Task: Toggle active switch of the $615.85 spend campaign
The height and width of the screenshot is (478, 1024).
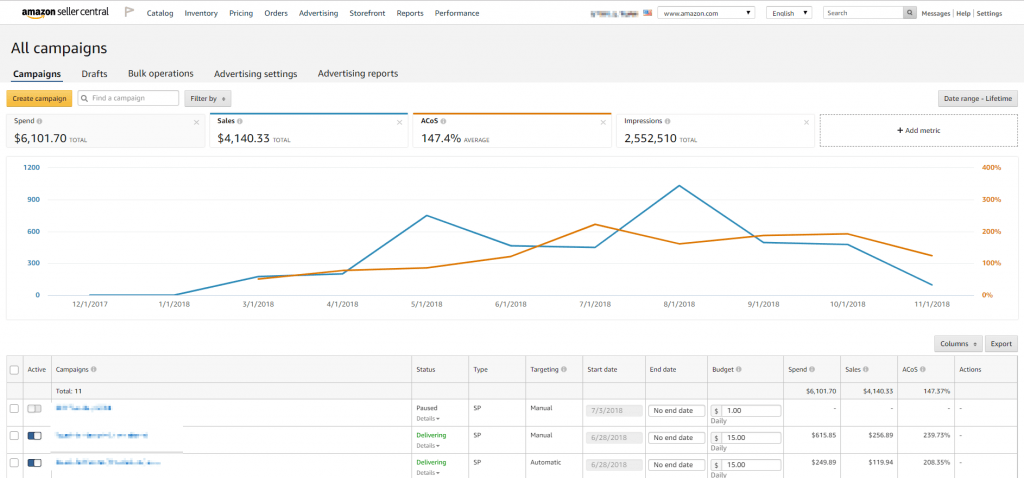Action: 35,435
